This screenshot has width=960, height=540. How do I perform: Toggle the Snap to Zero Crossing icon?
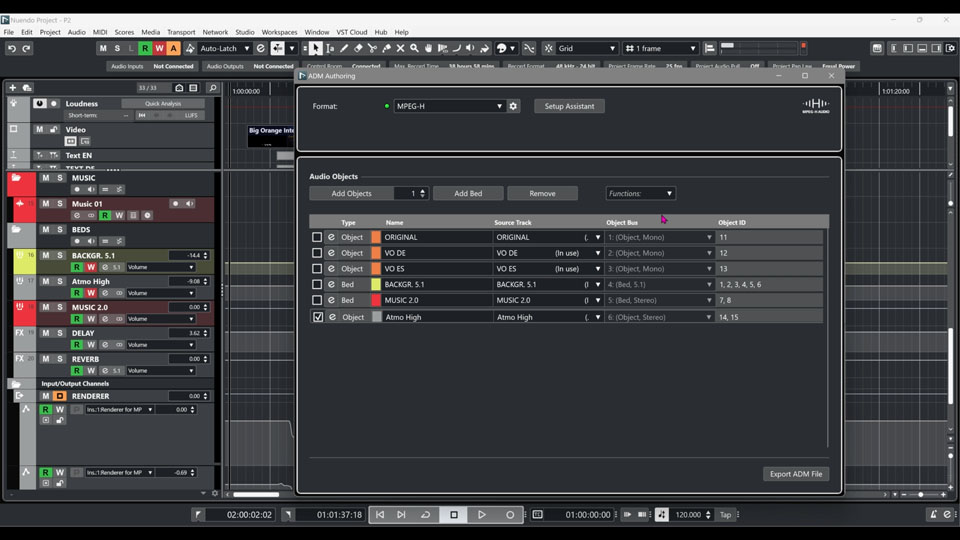coord(529,48)
